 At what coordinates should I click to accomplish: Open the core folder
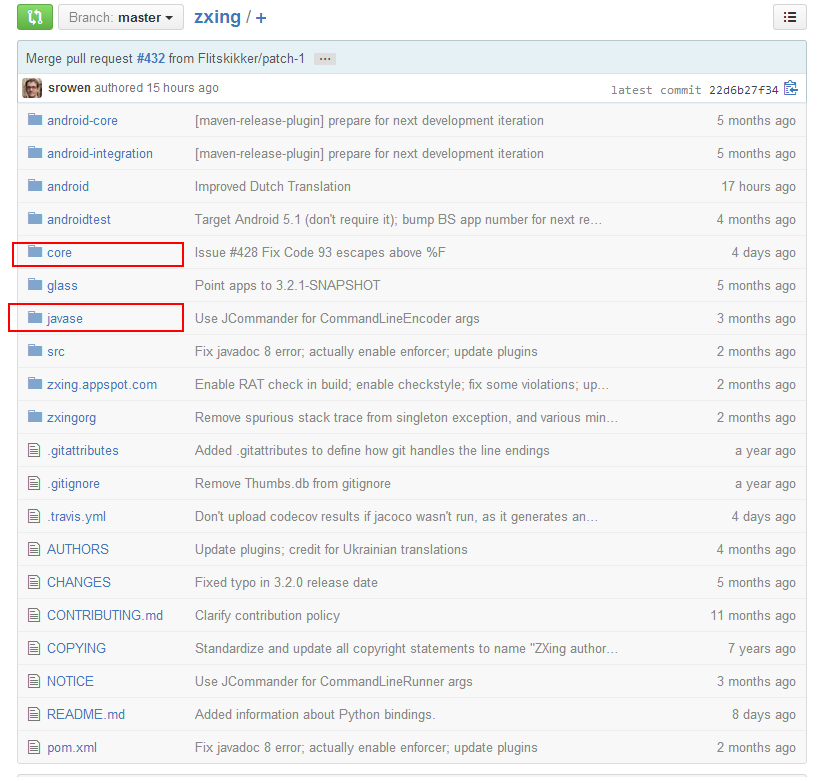tap(59, 253)
